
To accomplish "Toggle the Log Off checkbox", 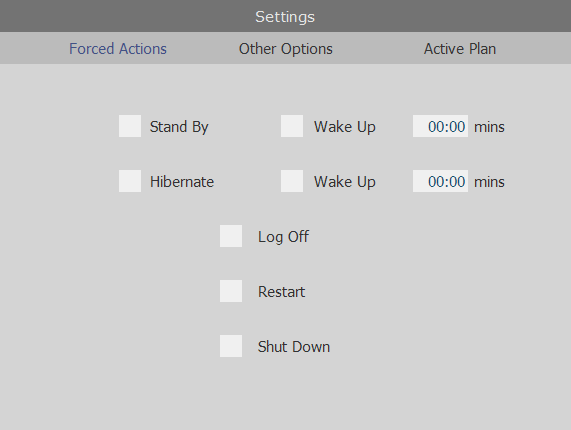I will pos(231,236).
